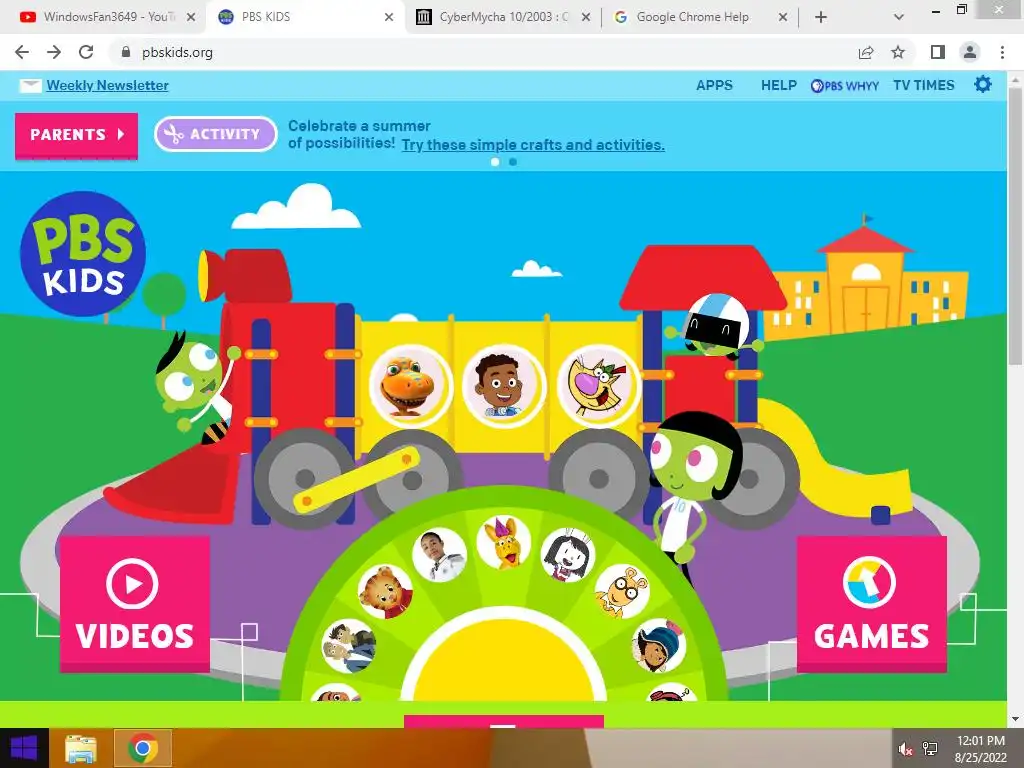The width and height of the screenshot is (1024, 768).
Task: Click the scrollbar down arrow
Action: tap(1016, 719)
